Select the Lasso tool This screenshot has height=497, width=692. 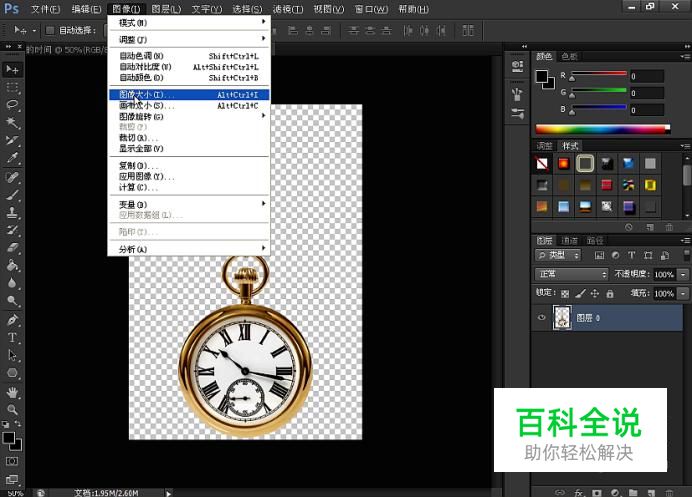[x=12, y=105]
